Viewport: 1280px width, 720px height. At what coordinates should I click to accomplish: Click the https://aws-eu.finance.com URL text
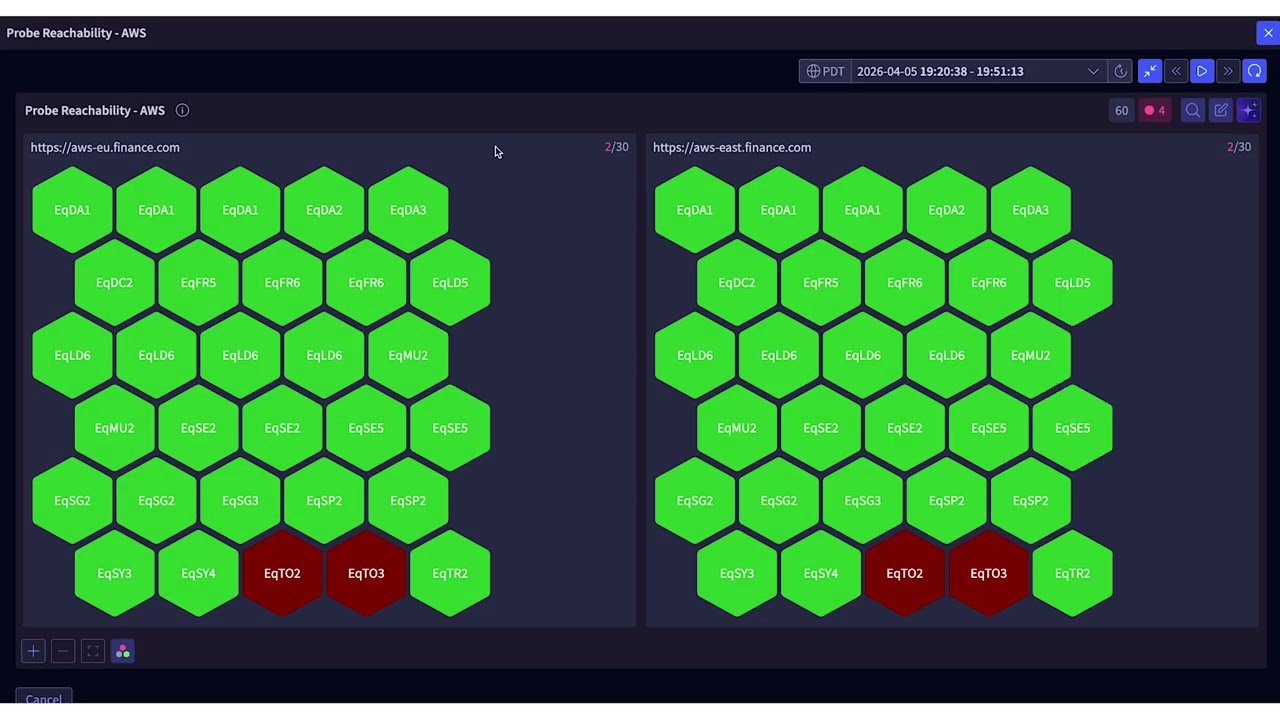[x=105, y=147]
